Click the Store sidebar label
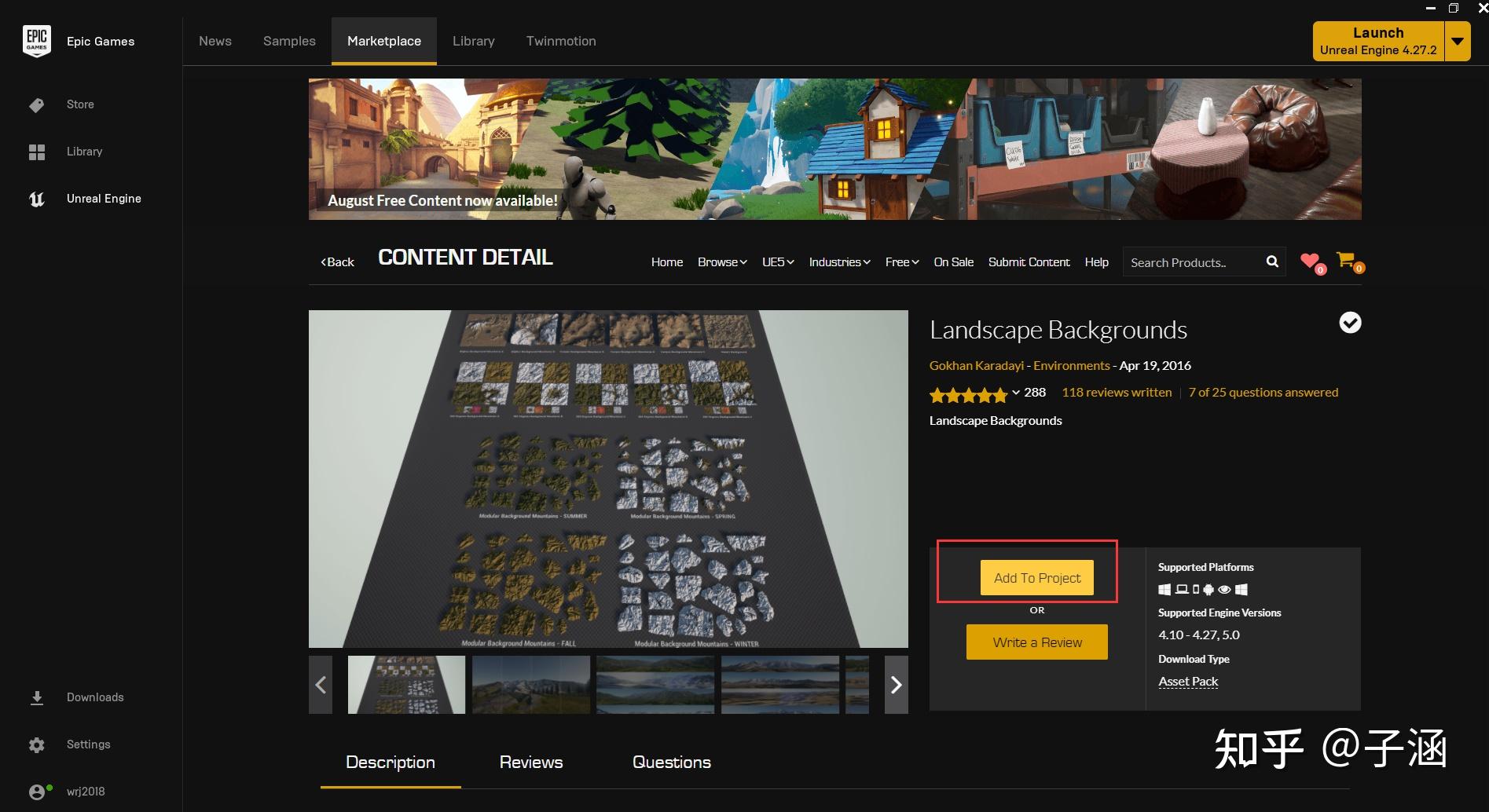 (80, 104)
